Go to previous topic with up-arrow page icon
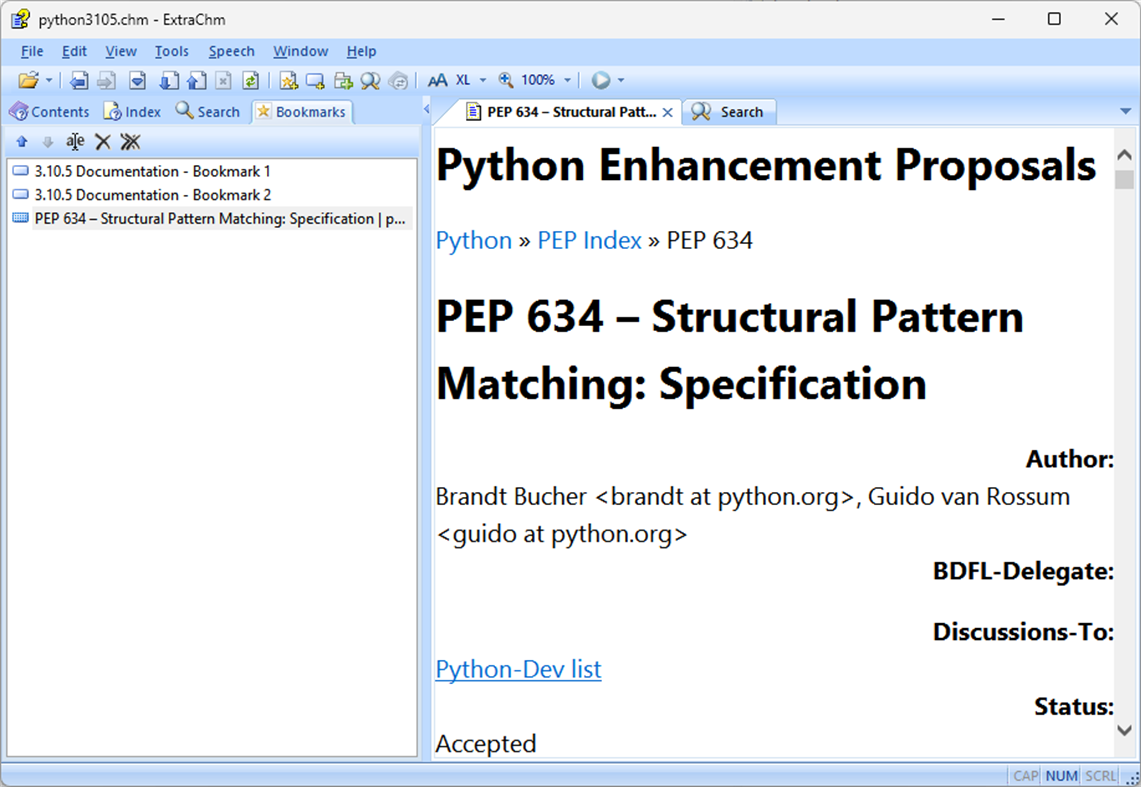The image size is (1141, 787). pos(196,81)
